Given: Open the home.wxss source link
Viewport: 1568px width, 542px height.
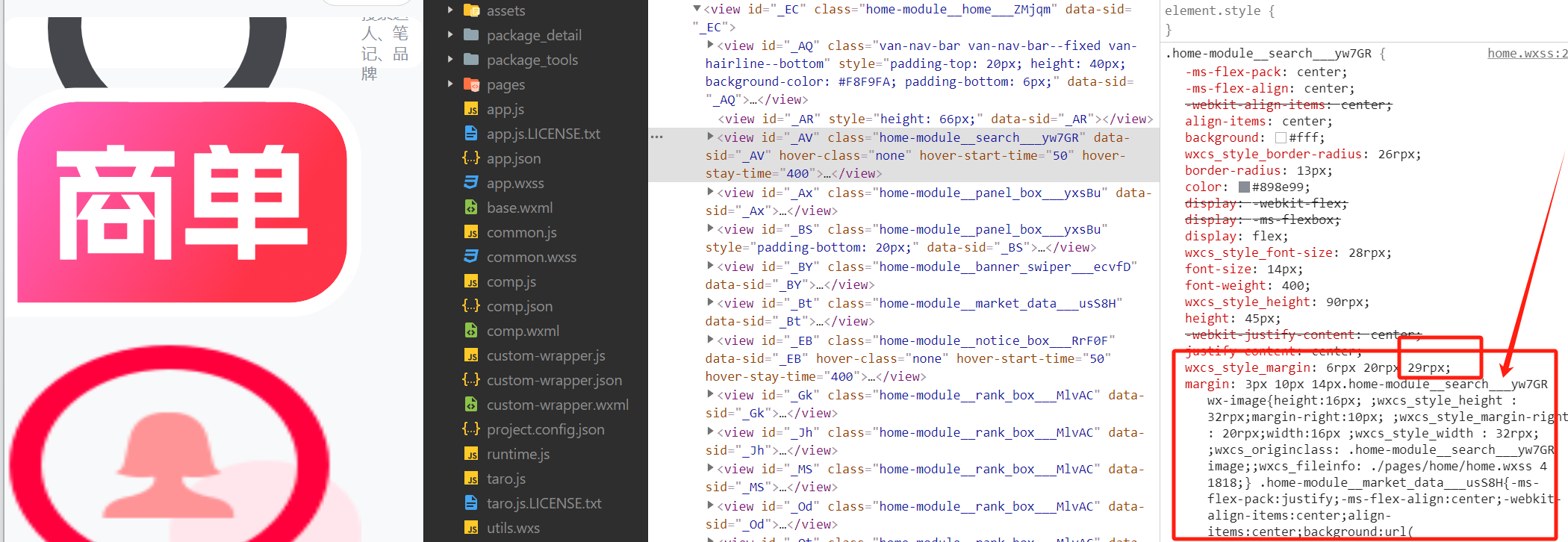Looking at the screenshot, I should pos(1527,53).
